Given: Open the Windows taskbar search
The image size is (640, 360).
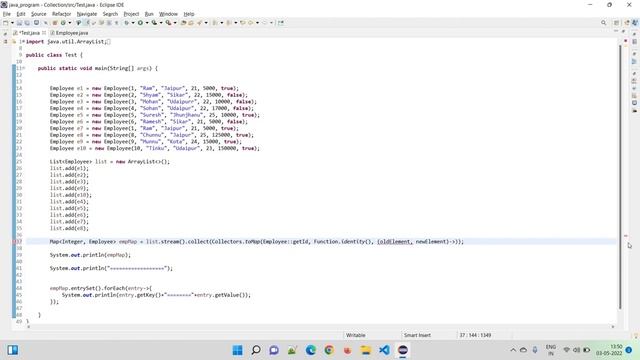Looking at the screenshot, I should (256, 350).
